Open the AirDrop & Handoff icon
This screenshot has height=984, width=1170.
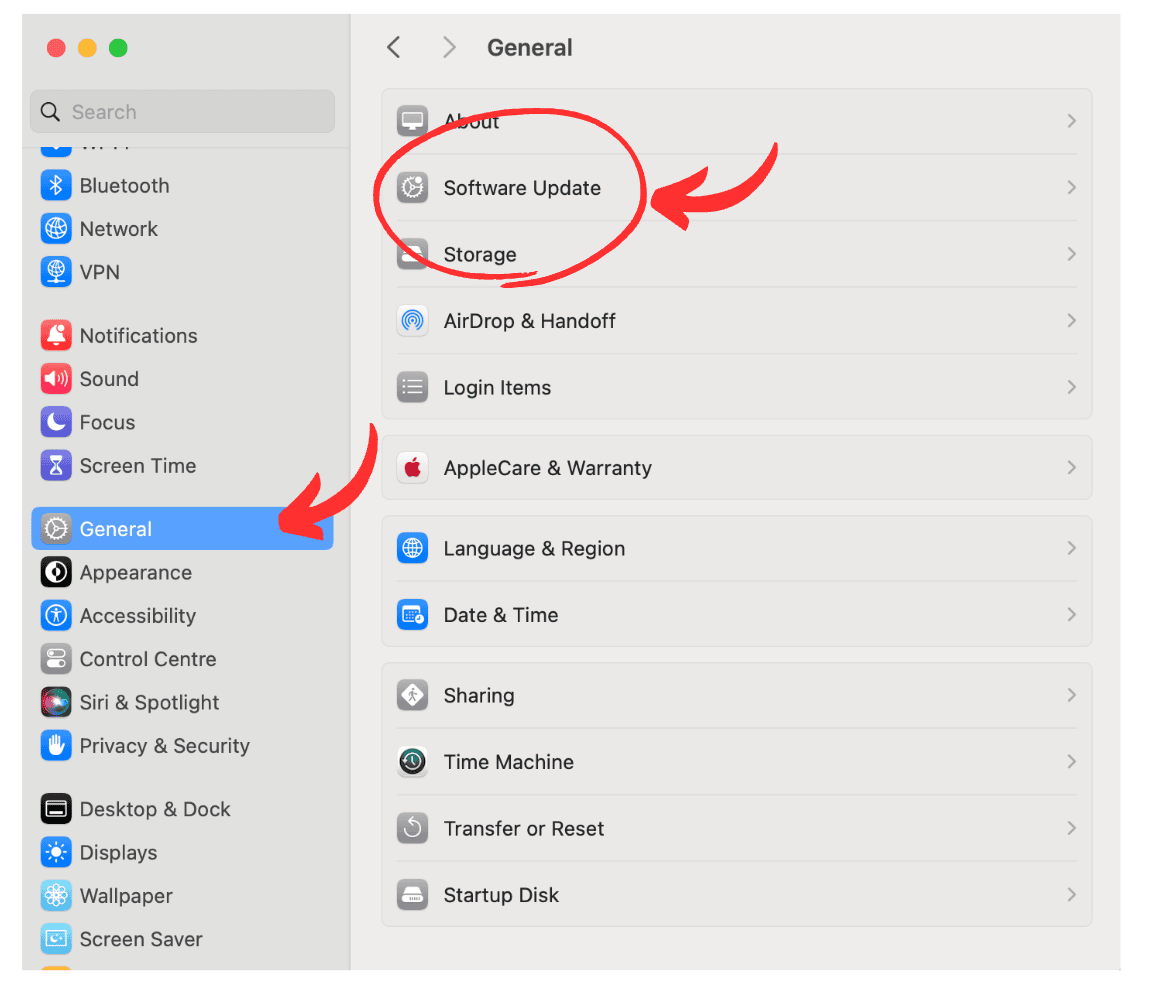tap(412, 321)
